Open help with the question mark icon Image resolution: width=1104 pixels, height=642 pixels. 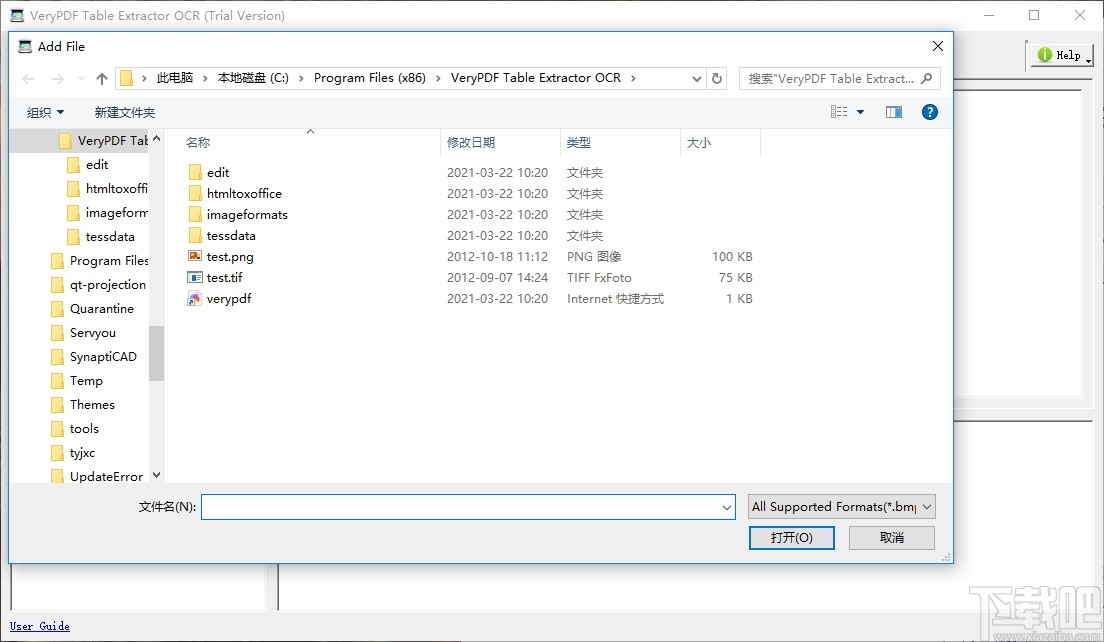930,112
